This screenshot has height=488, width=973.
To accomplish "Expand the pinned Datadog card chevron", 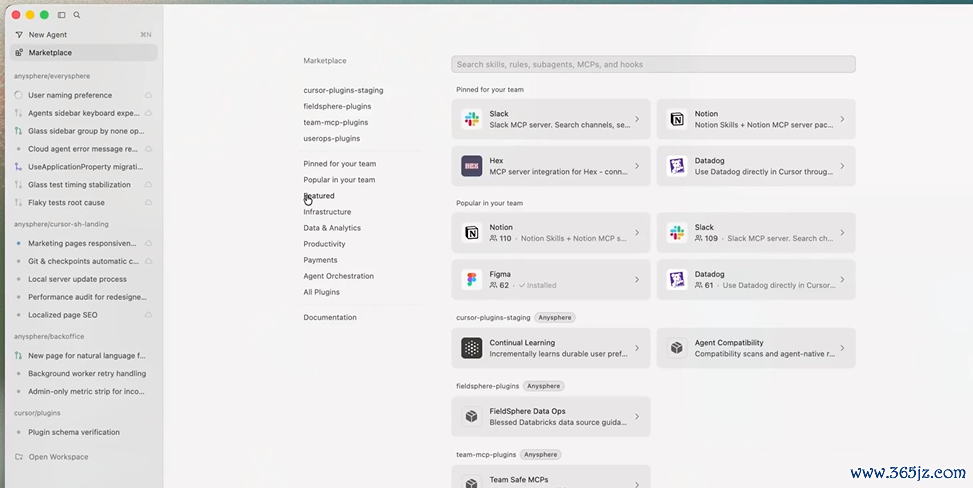I will pos(842,166).
